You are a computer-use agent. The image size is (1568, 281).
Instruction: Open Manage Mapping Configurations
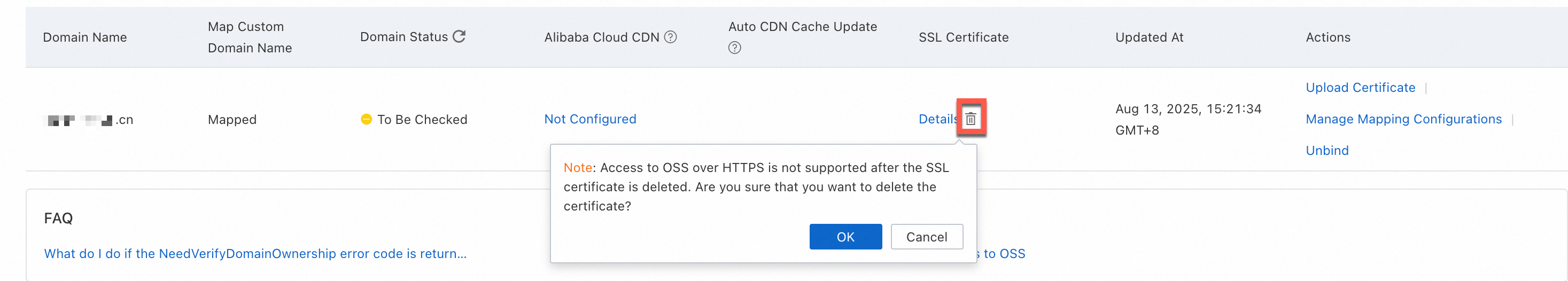click(1403, 119)
